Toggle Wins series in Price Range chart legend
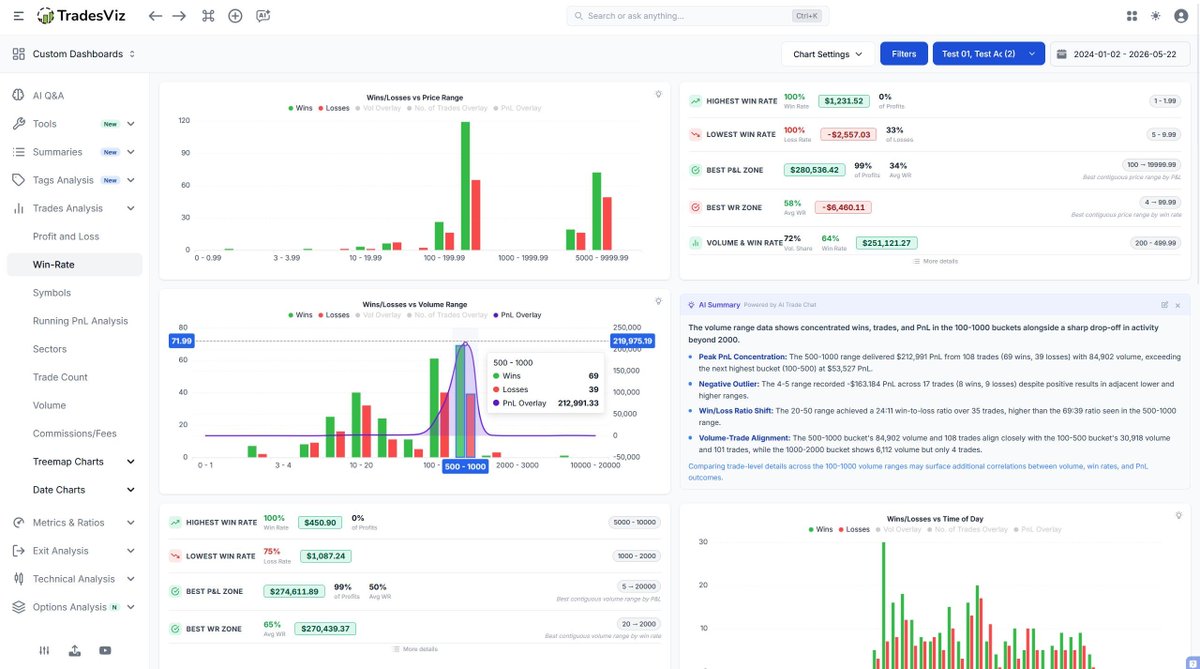Image resolution: width=1200 pixels, height=669 pixels. coord(303,107)
